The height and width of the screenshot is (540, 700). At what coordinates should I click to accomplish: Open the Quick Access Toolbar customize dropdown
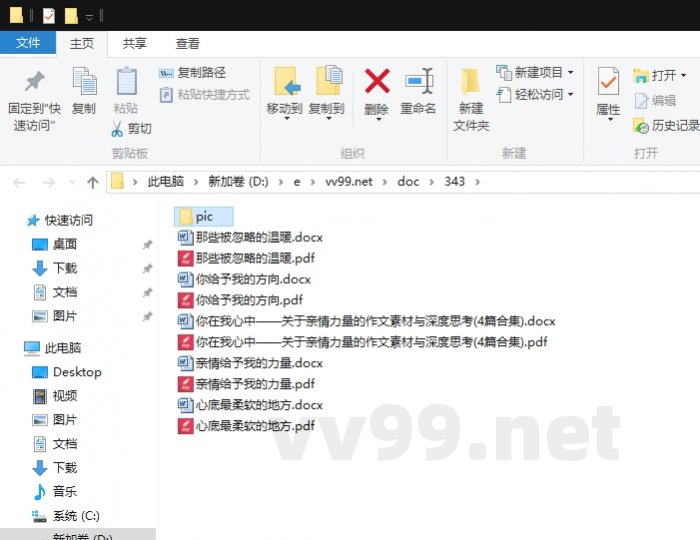[89, 17]
